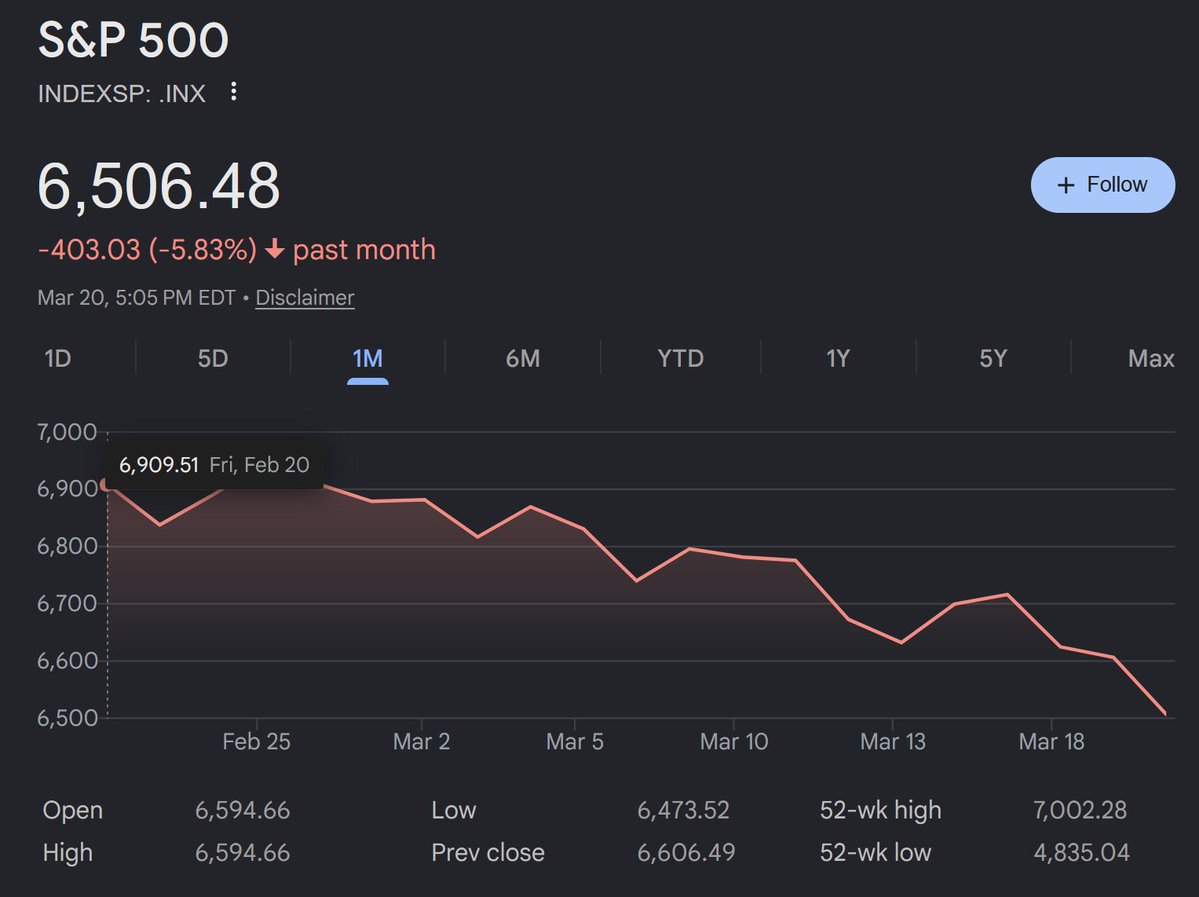Click the Open label
The height and width of the screenshot is (897, 1199).
click(x=73, y=811)
